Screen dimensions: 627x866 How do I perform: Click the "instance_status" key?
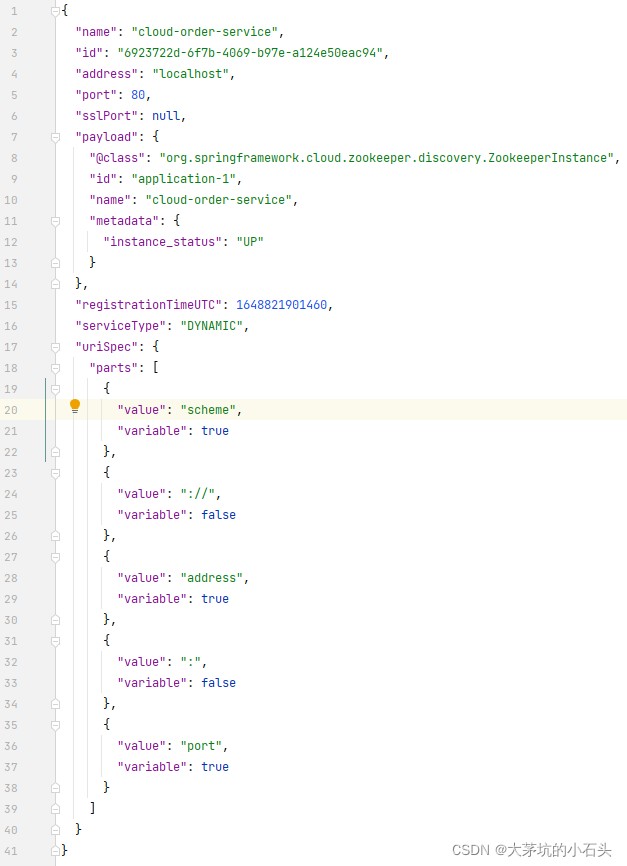coord(162,242)
